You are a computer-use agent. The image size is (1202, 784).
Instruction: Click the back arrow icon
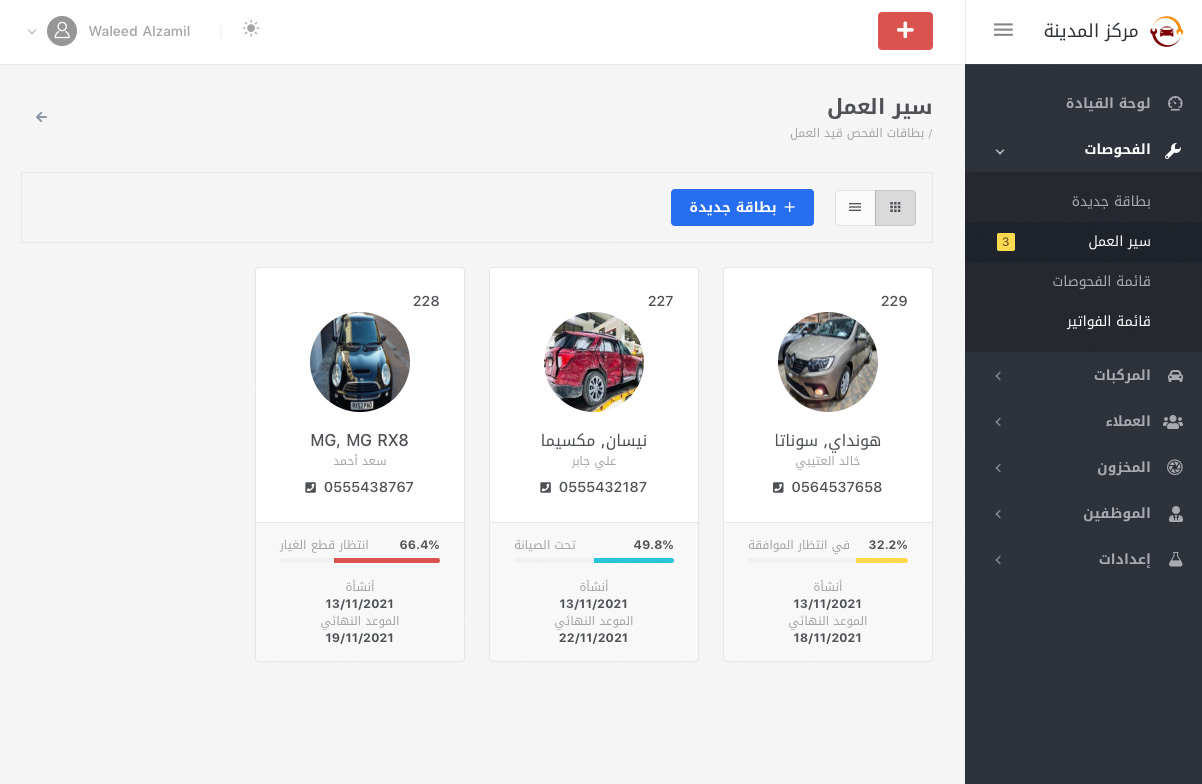point(41,117)
